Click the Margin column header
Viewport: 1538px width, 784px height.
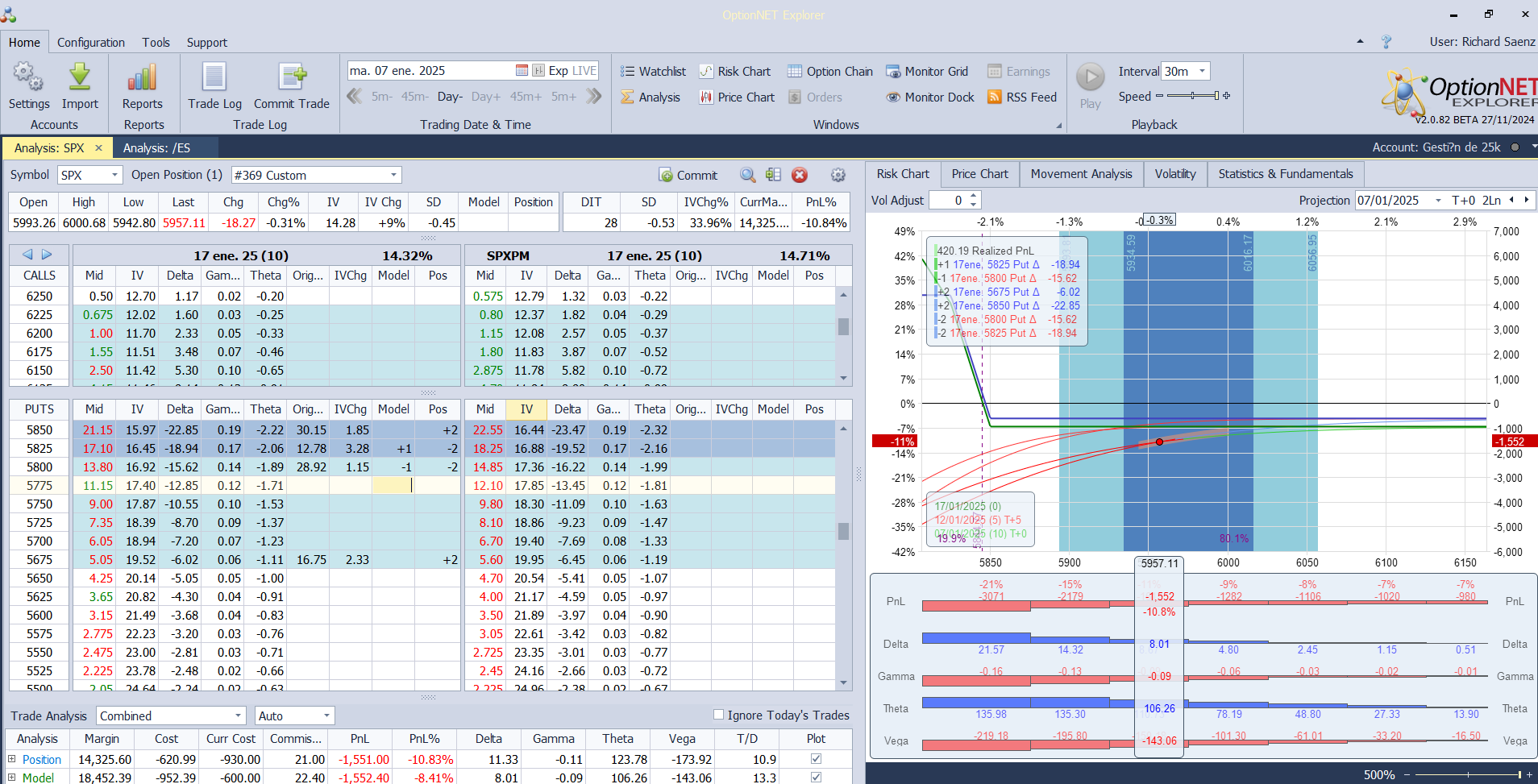pyautogui.click(x=102, y=739)
